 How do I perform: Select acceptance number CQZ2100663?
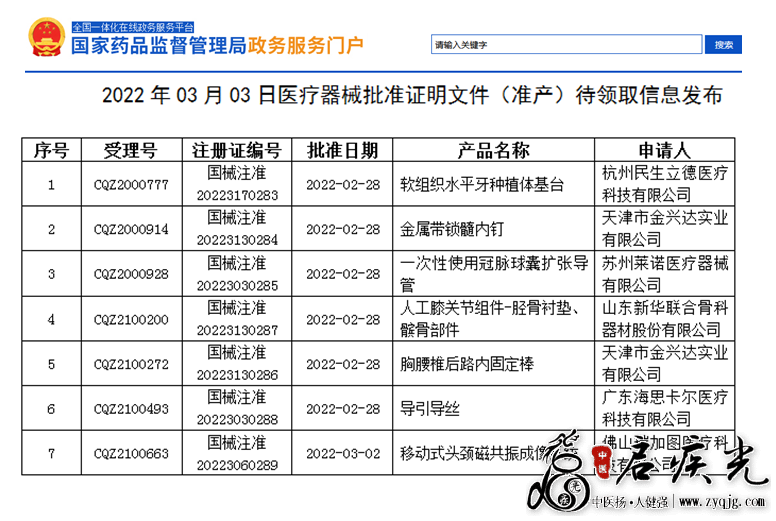(x=131, y=454)
